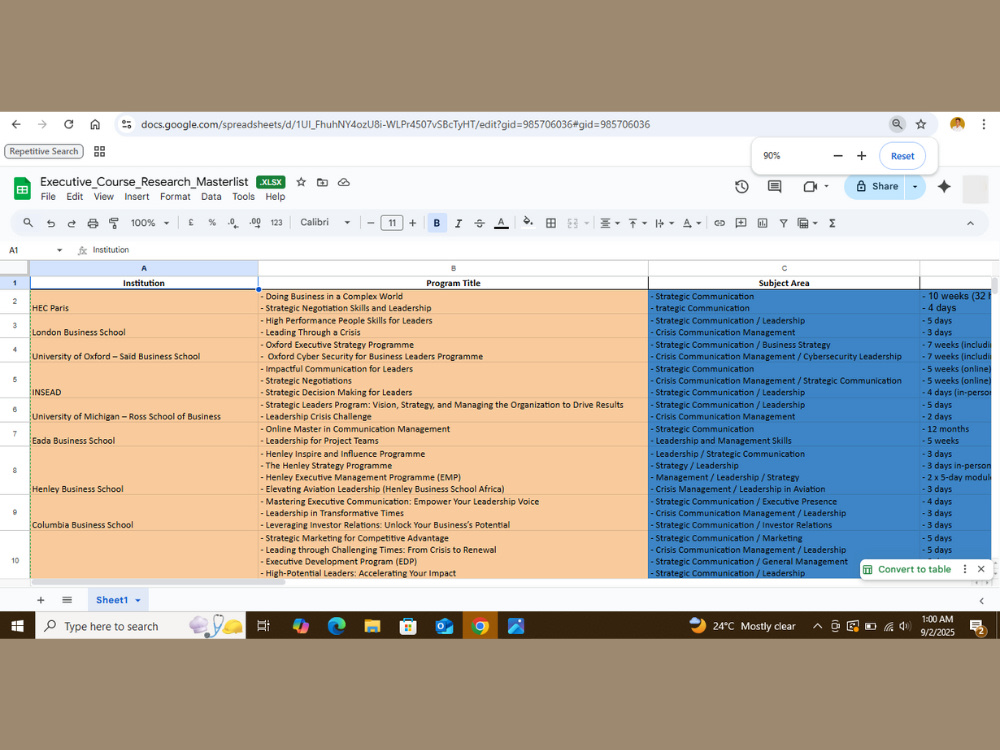The width and height of the screenshot is (1000, 750).
Task: Open the Insert menu
Action: [x=136, y=196]
